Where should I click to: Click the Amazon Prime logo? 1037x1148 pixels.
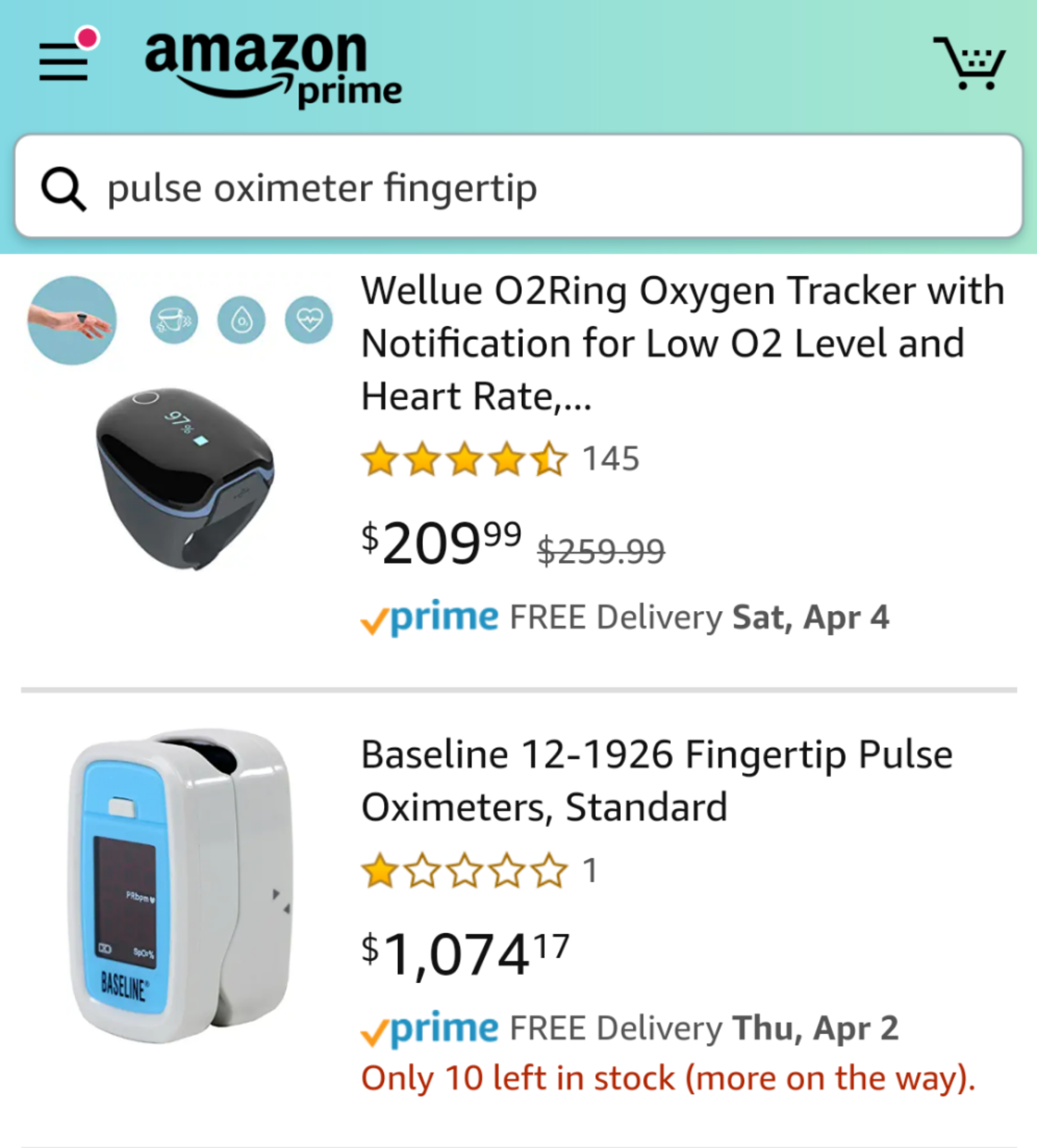tap(273, 68)
